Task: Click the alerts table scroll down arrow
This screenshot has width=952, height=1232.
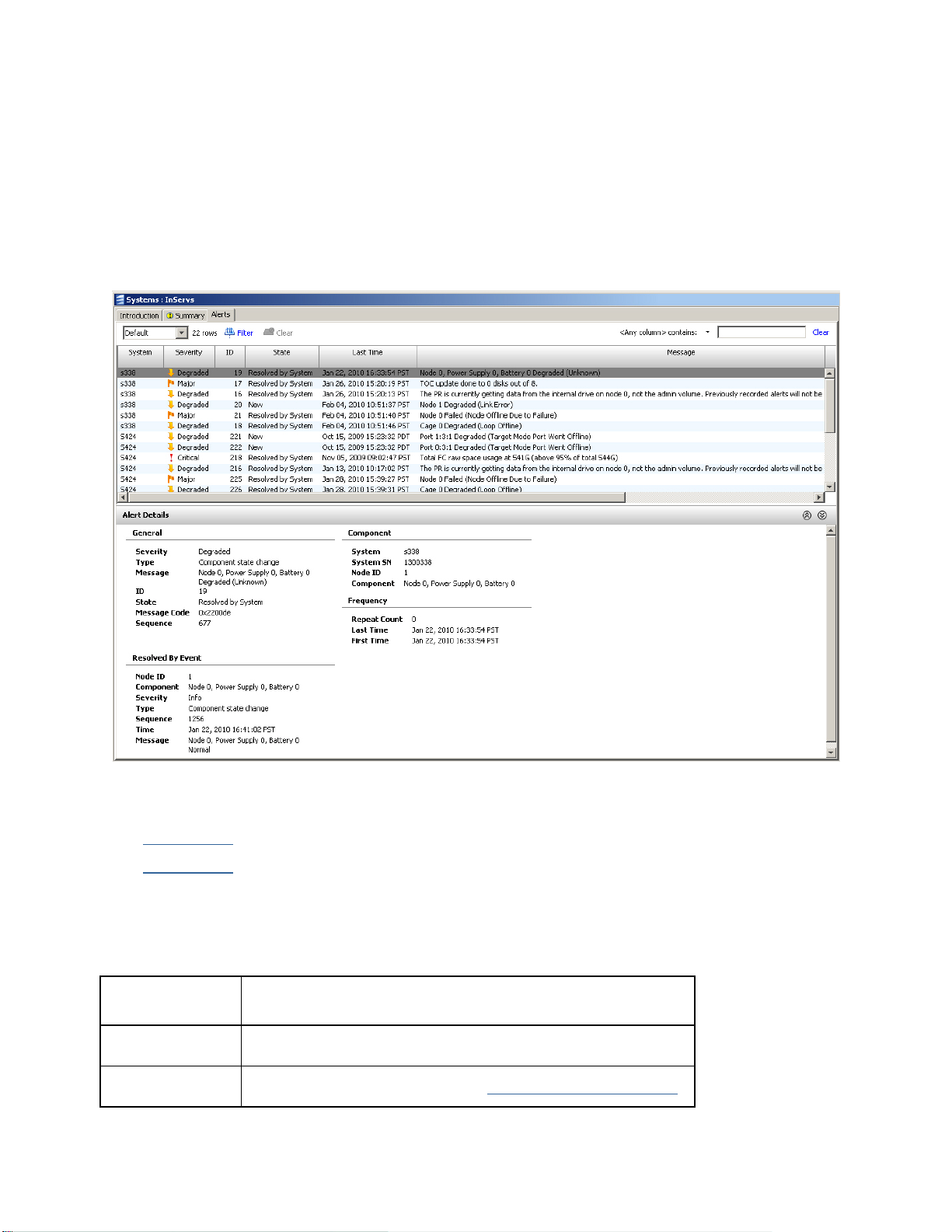Action: pyautogui.click(x=830, y=487)
